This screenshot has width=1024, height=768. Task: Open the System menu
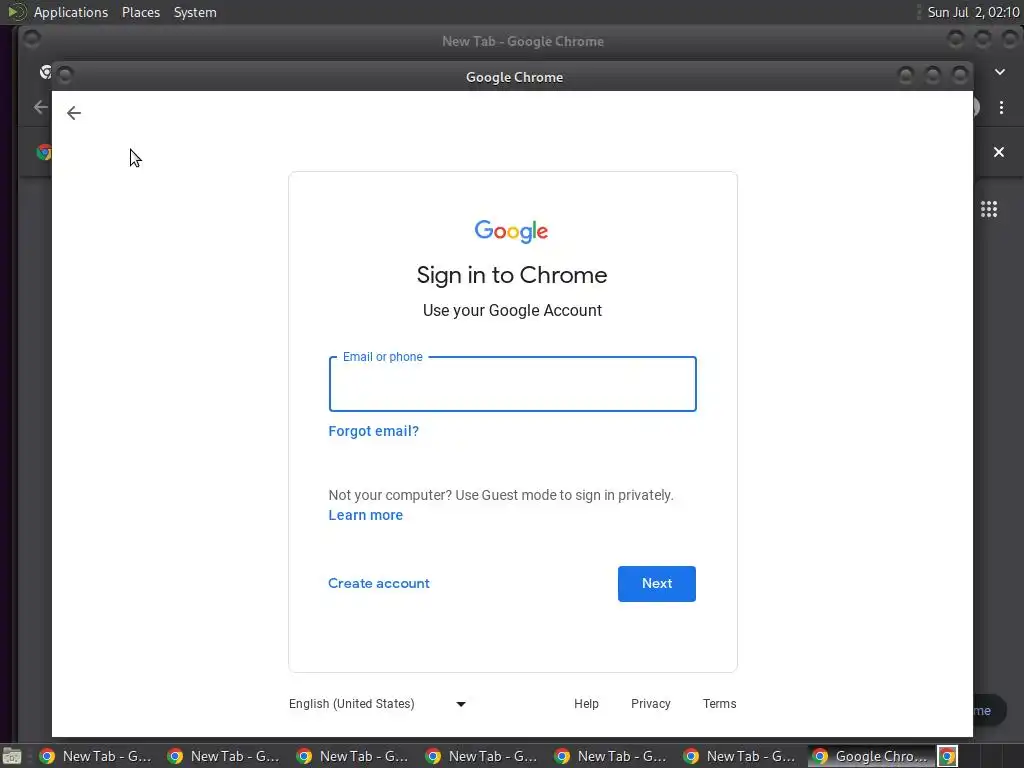tap(195, 12)
